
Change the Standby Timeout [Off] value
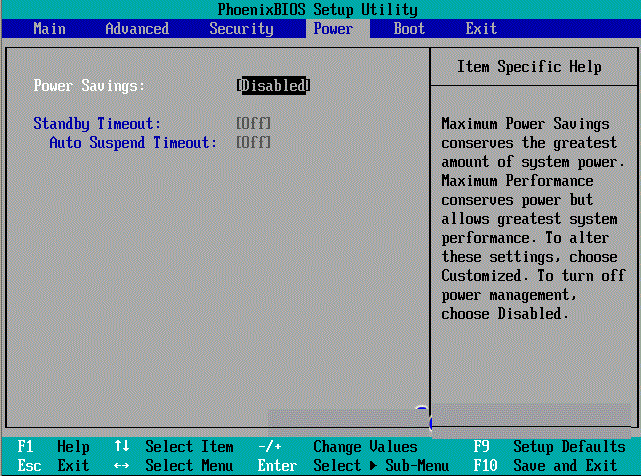[x=253, y=124]
